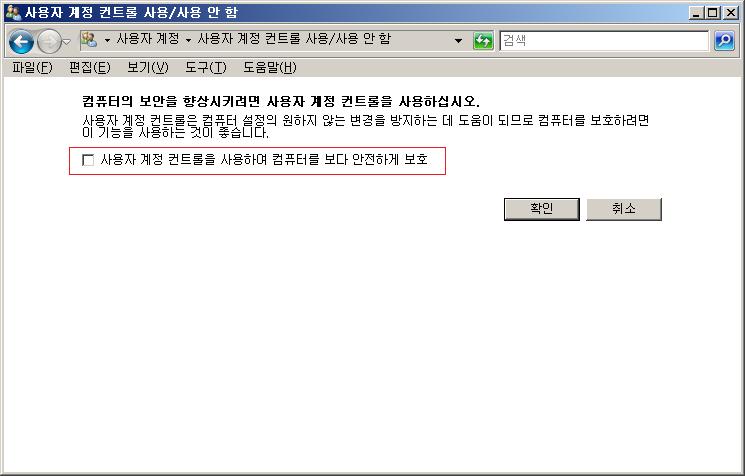Minimize the window using title bar button
Screen dimensions: 745x476
(697, 13)
